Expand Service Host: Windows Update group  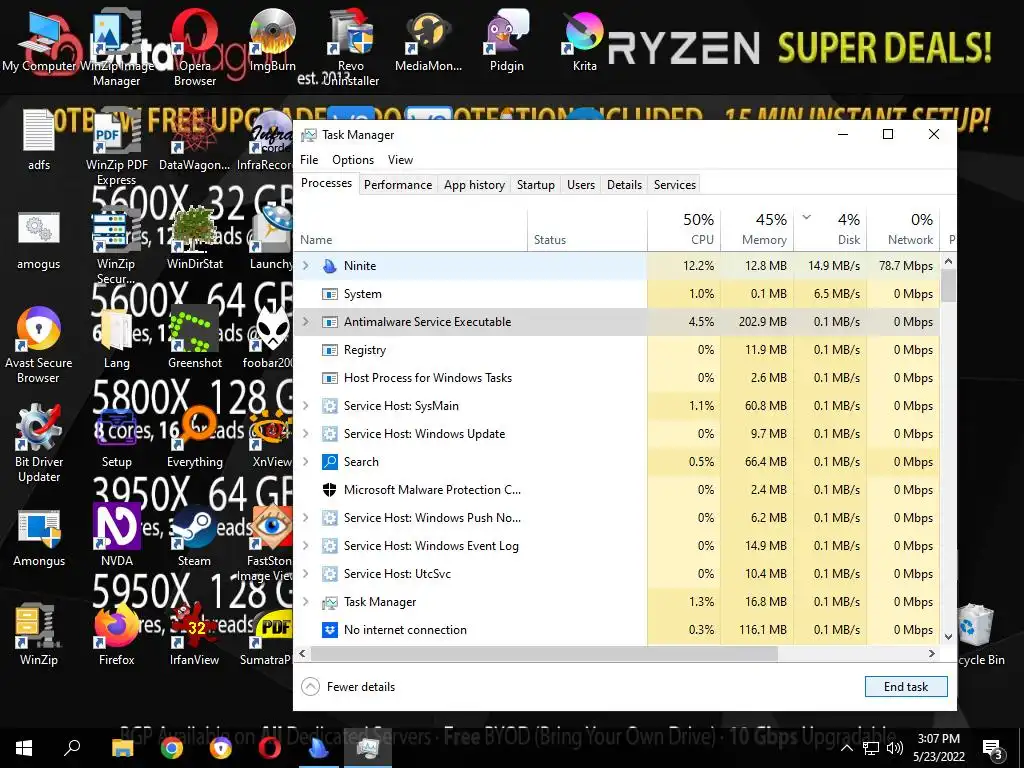[x=305, y=434]
